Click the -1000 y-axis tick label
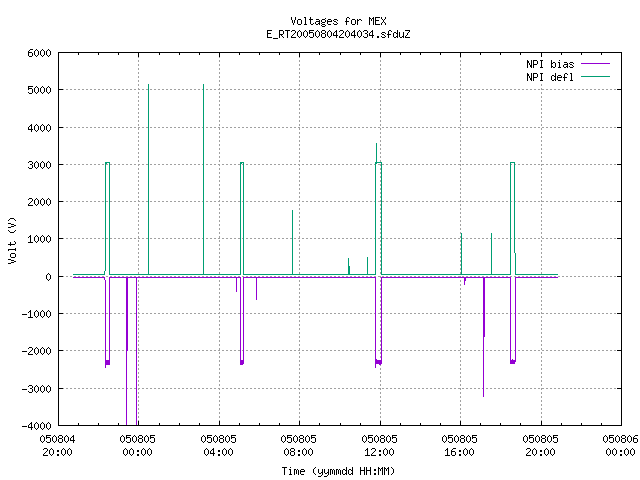640x480 pixels. tap(37, 314)
